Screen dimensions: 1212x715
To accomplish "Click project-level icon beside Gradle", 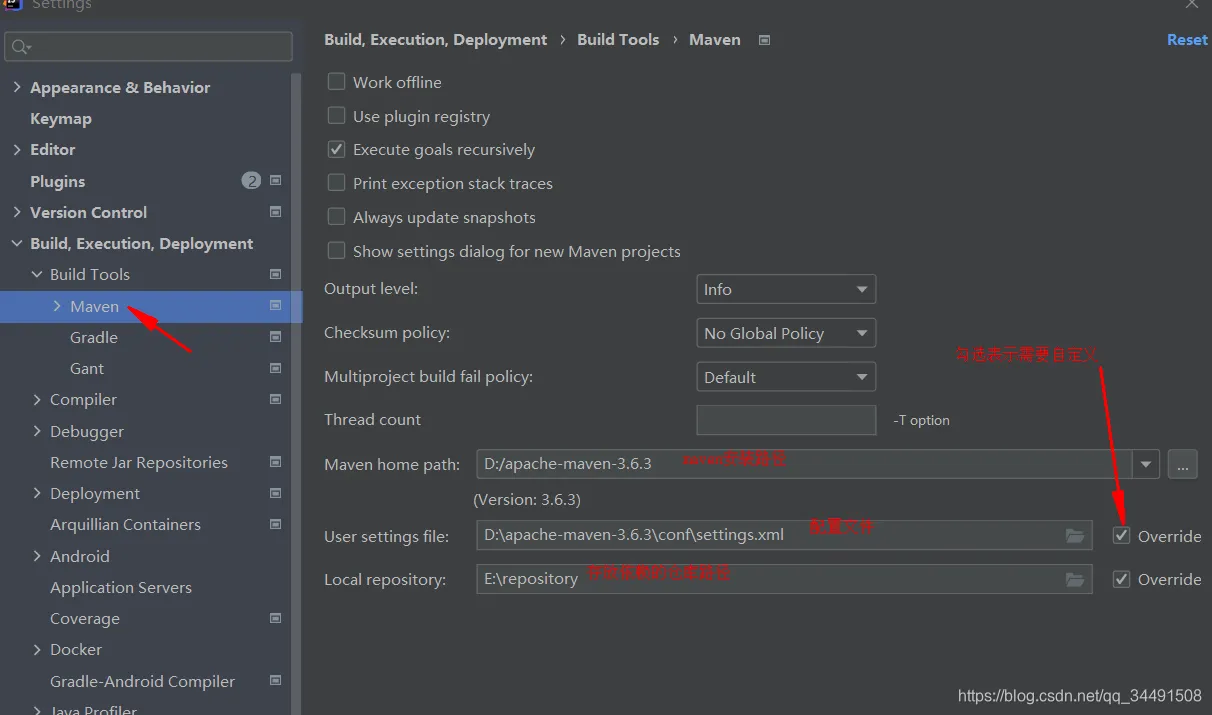I will [276, 337].
